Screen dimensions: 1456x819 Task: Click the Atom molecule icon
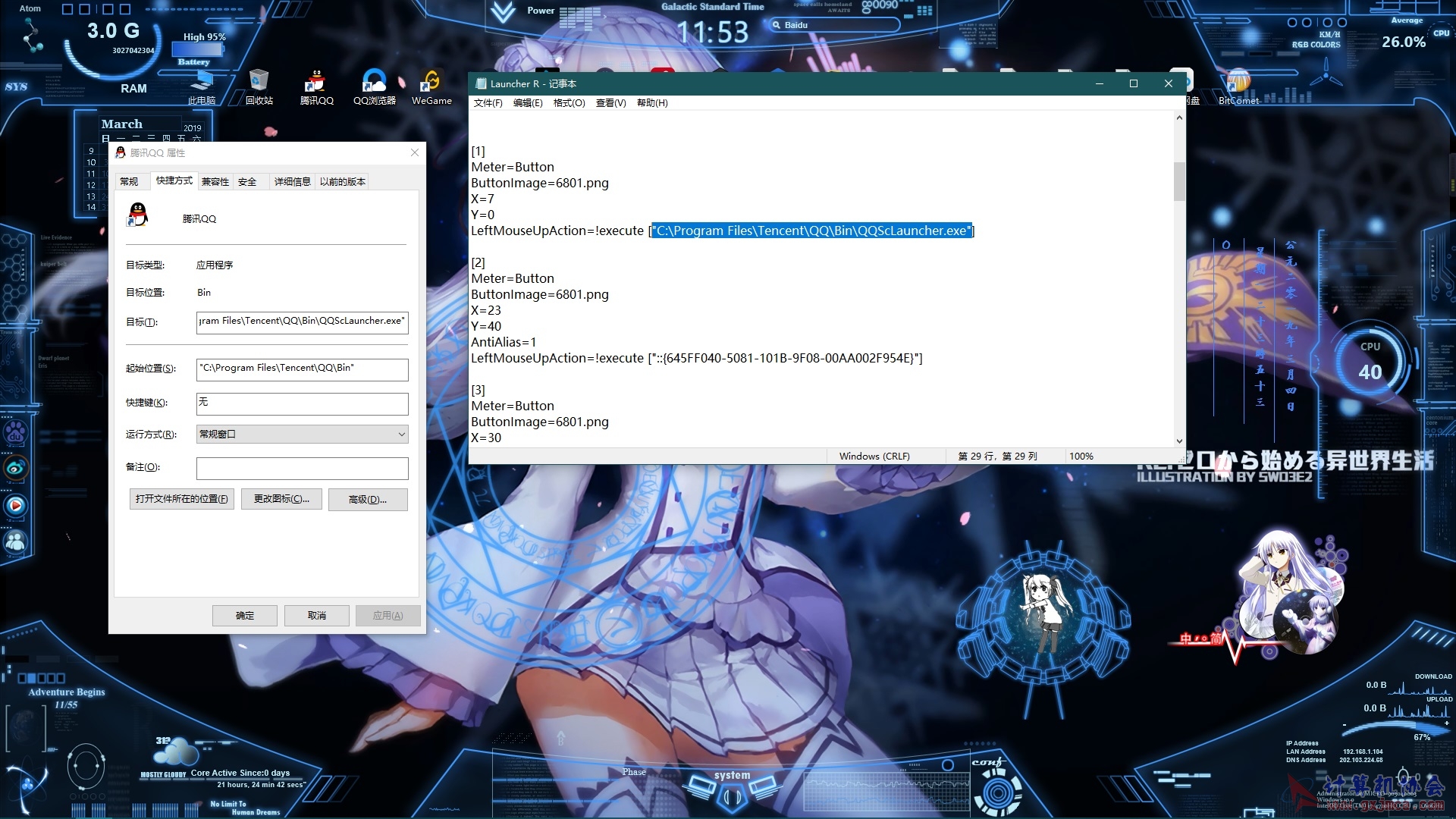(x=33, y=36)
